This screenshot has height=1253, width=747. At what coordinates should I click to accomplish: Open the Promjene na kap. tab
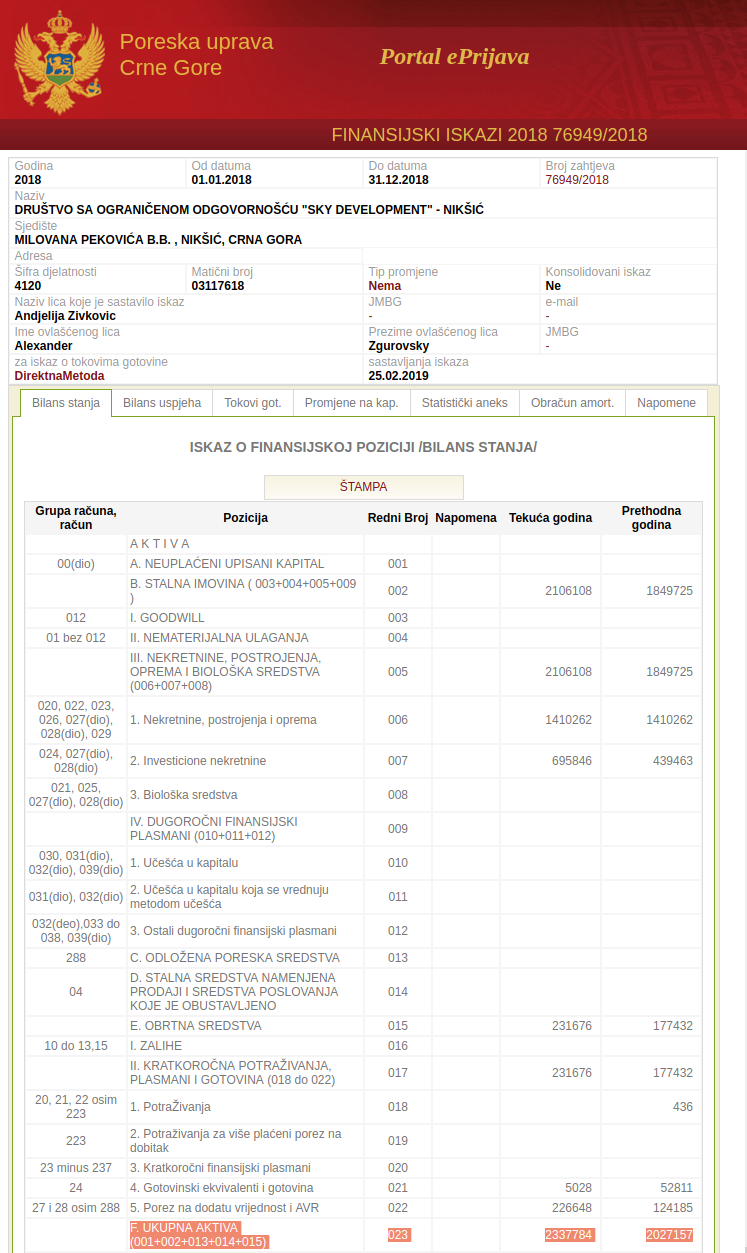click(352, 403)
